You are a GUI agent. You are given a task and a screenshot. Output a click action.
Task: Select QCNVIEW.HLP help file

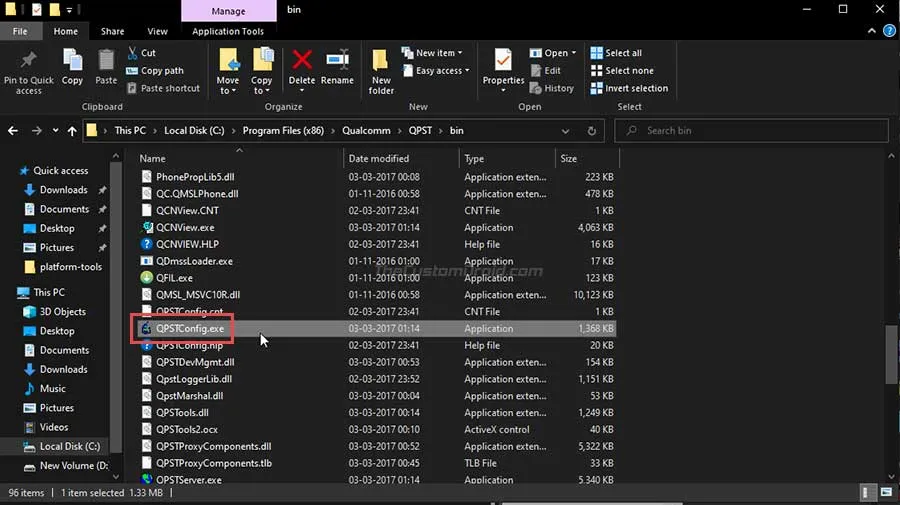187,244
